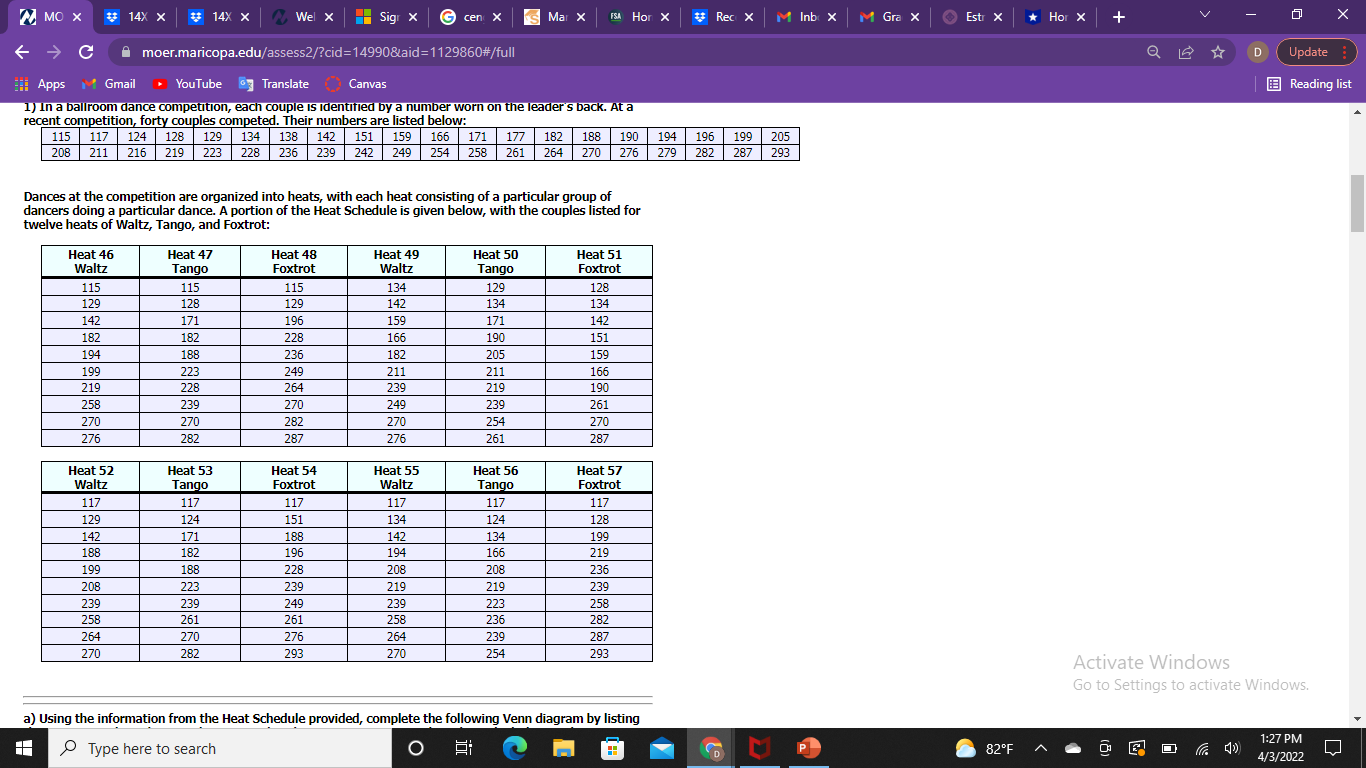Reload the page with the refresh icon
This screenshot has width=1366, height=768.
point(86,51)
